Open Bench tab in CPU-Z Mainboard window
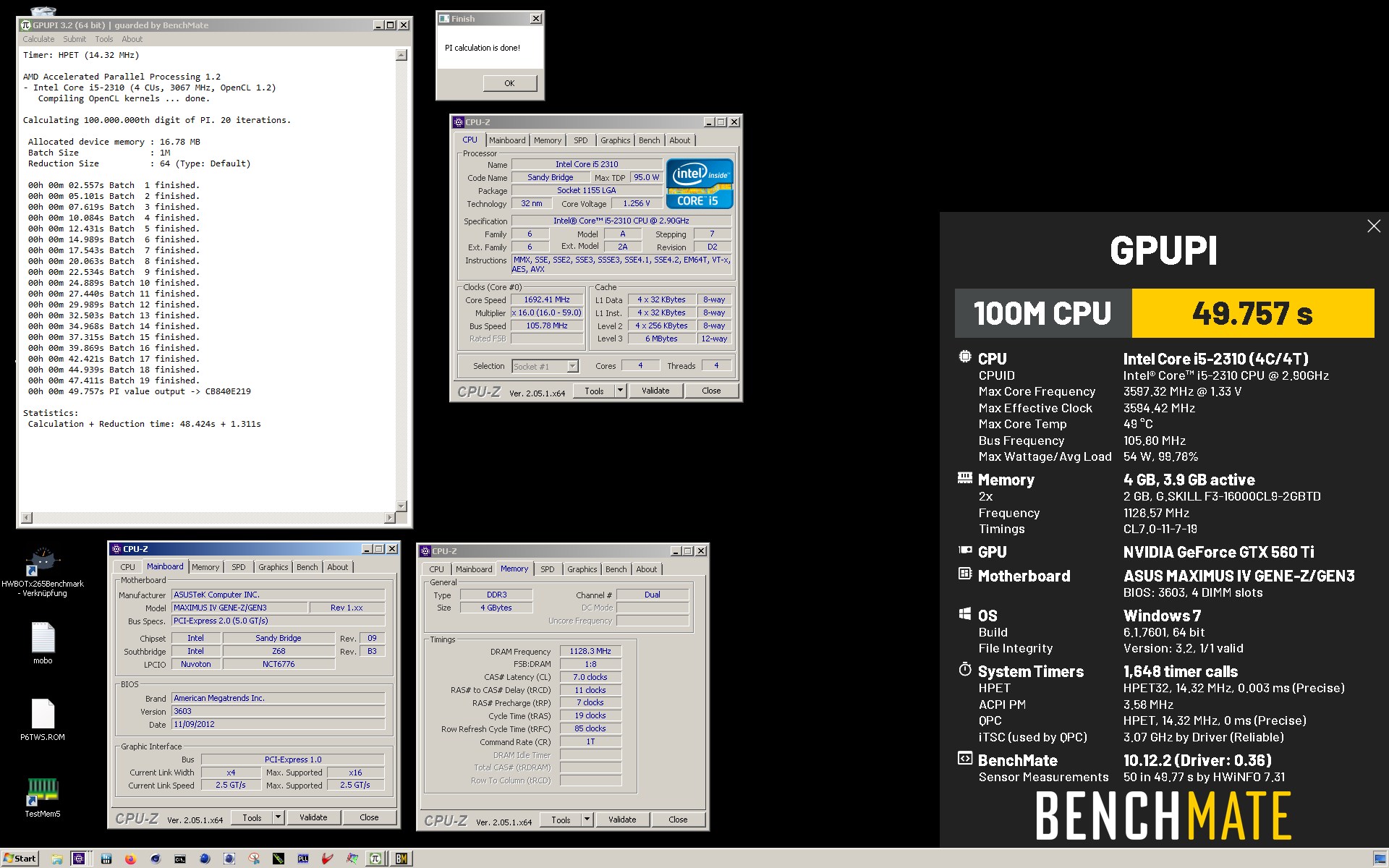The image size is (1389, 868). [307, 567]
